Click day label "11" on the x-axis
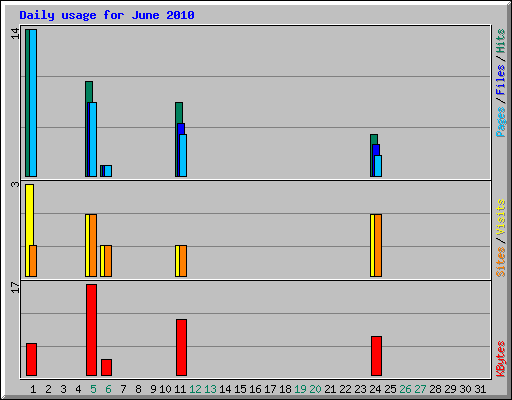Image resolution: width=512 pixels, height=400 pixels. click(x=180, y=389)
